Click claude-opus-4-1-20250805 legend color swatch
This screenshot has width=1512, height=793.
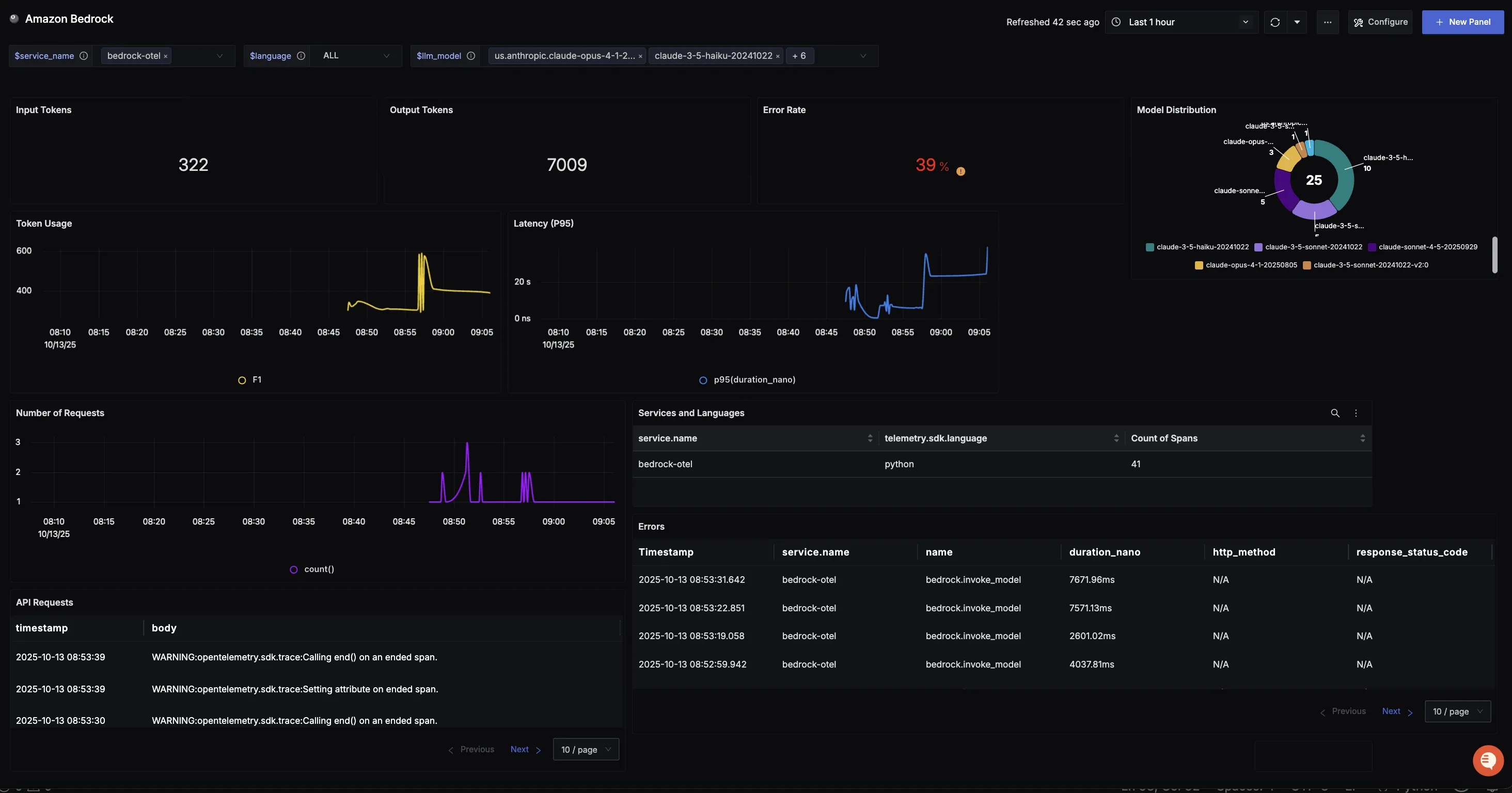1199,265
